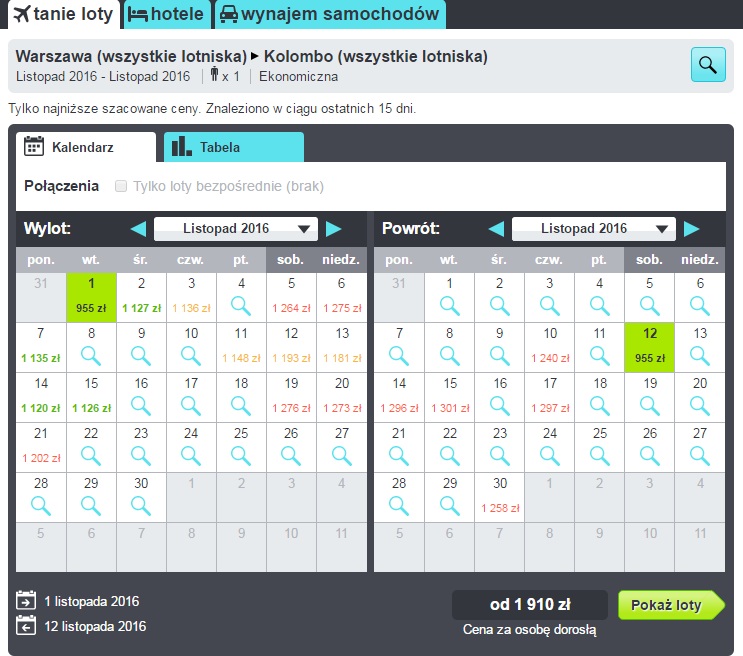Select departure November 11 at 1 148 zł
743x656 pixels.
241,347
